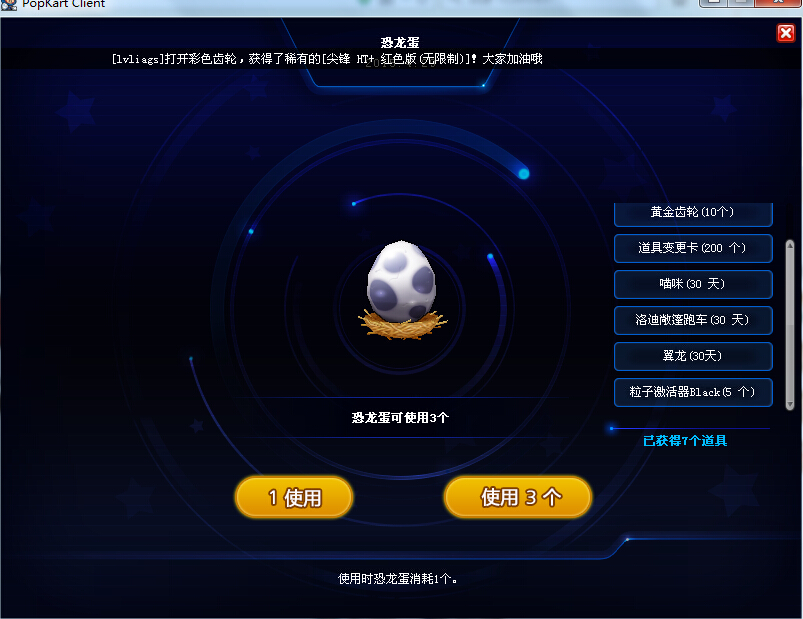Screen dimensions: 803x619
Task: Select the 粒子激活器Black (5 个) reward entry
Action: tap(693, 392)
